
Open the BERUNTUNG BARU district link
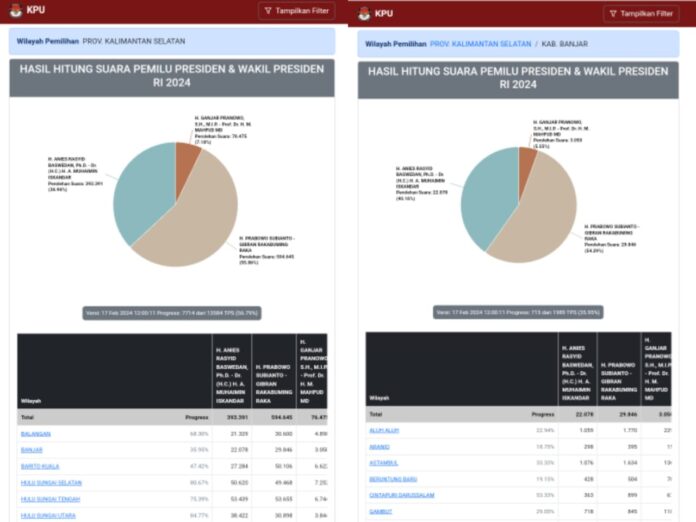(391, 478)
